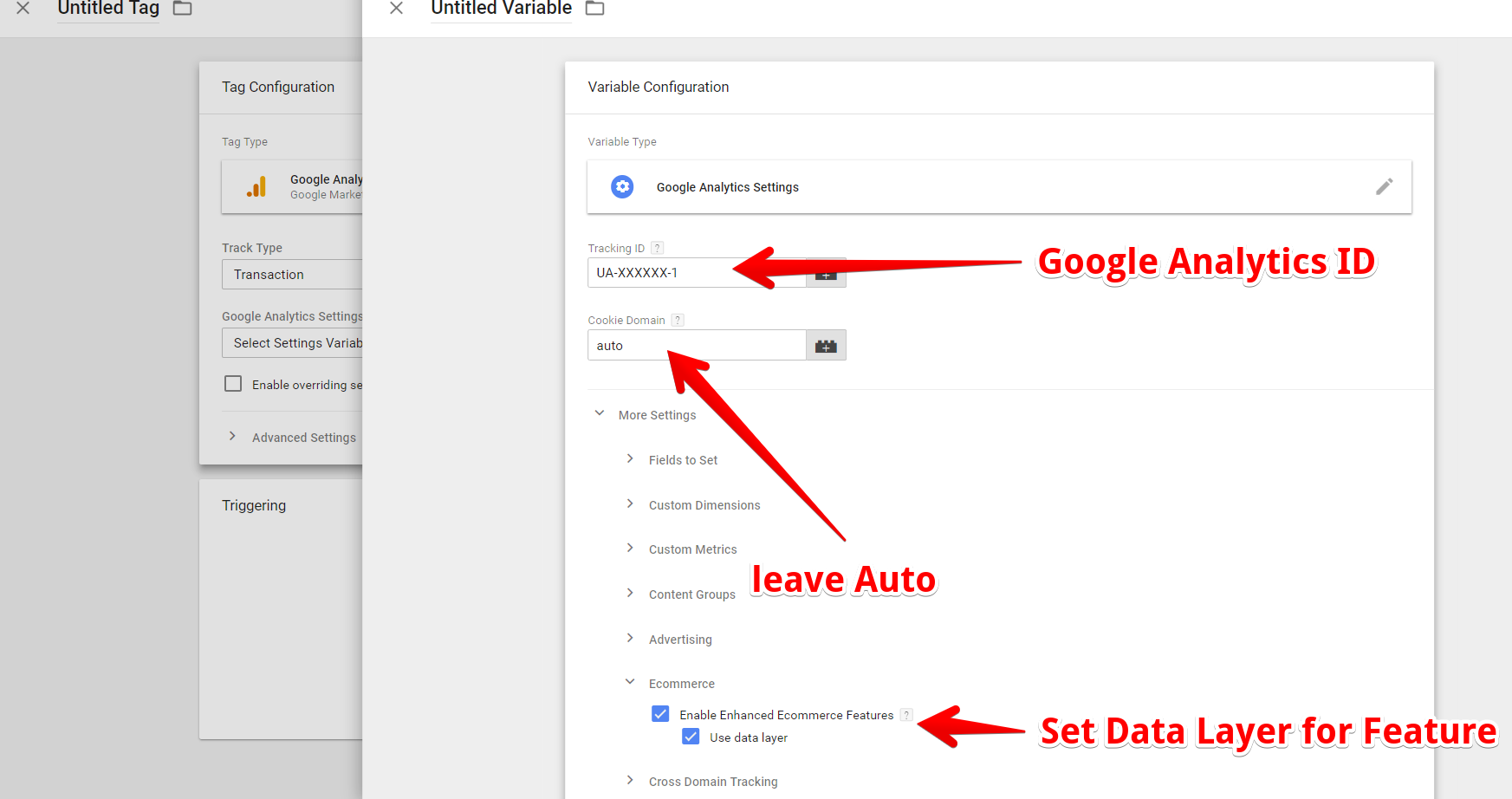Click the Variable Type label
The width and height of the screenshot is (1512, 799).
[622, 141]
